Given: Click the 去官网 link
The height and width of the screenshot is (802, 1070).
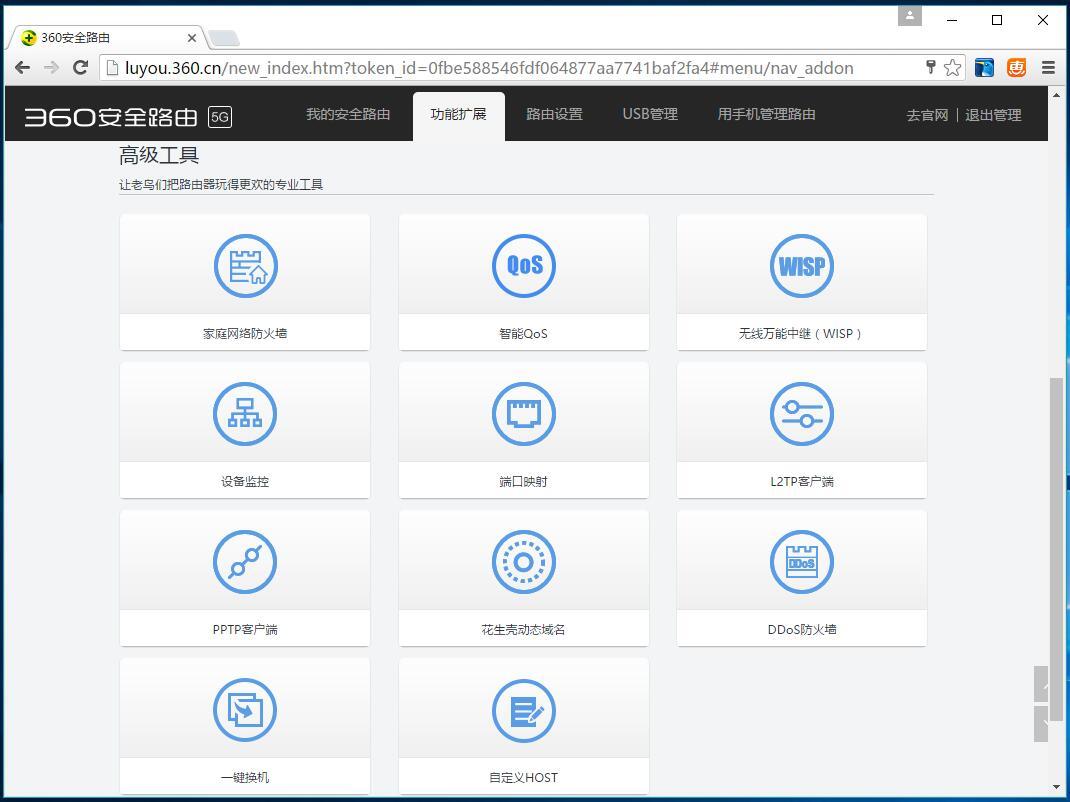Looking at the screenshot, I should click(x=926, y=114).
